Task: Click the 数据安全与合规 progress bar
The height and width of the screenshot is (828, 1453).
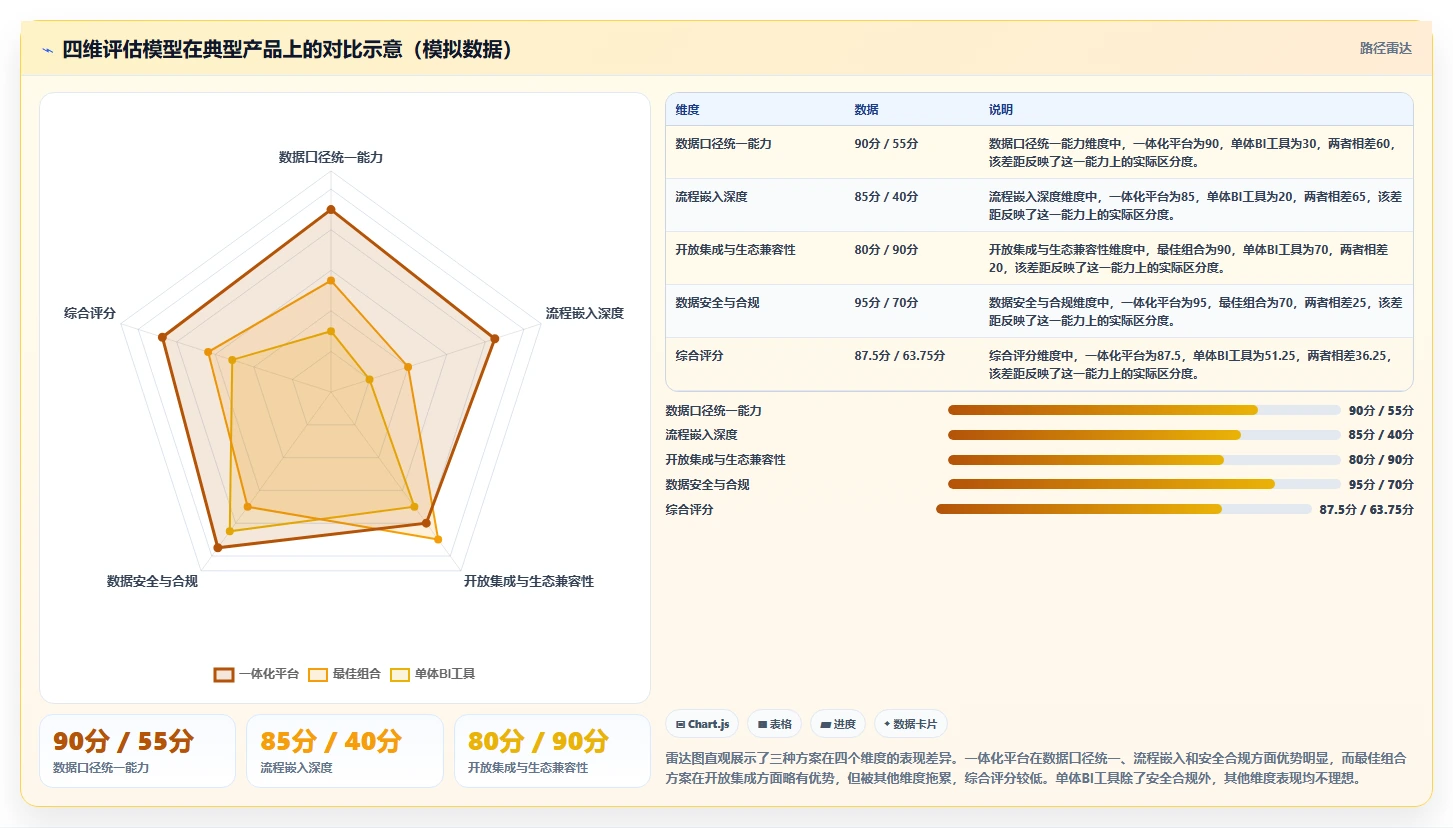Action: point(1144,484)
